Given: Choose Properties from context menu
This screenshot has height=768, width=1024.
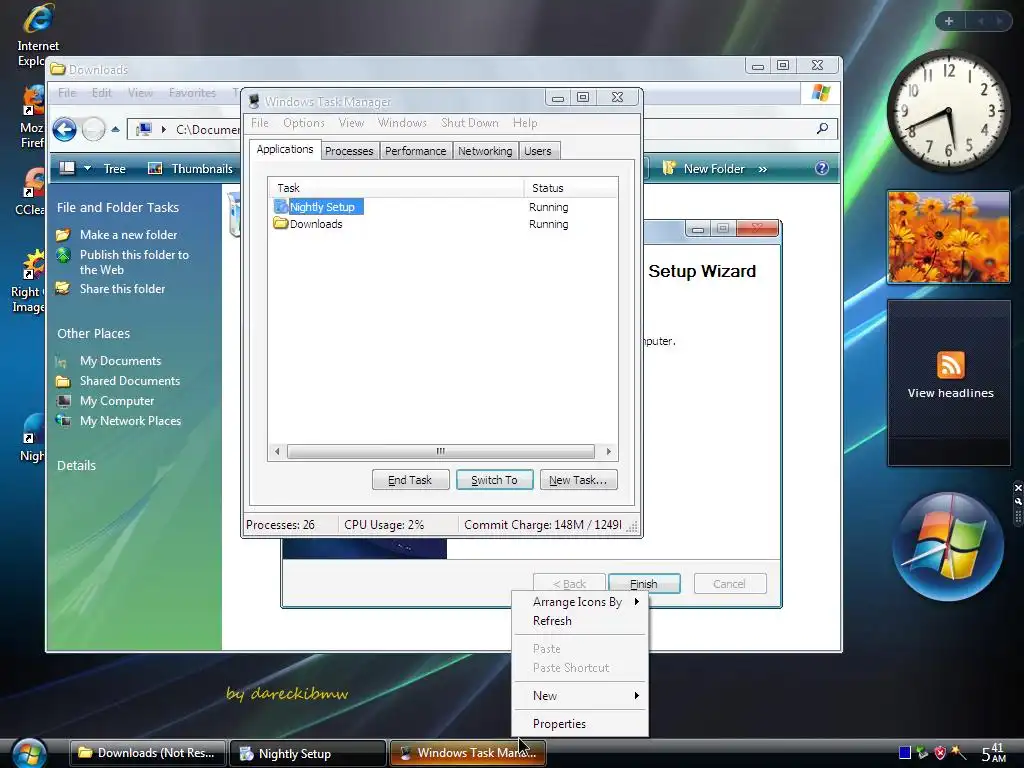Looking at the screenshot, I should click(x=581, y=724).
